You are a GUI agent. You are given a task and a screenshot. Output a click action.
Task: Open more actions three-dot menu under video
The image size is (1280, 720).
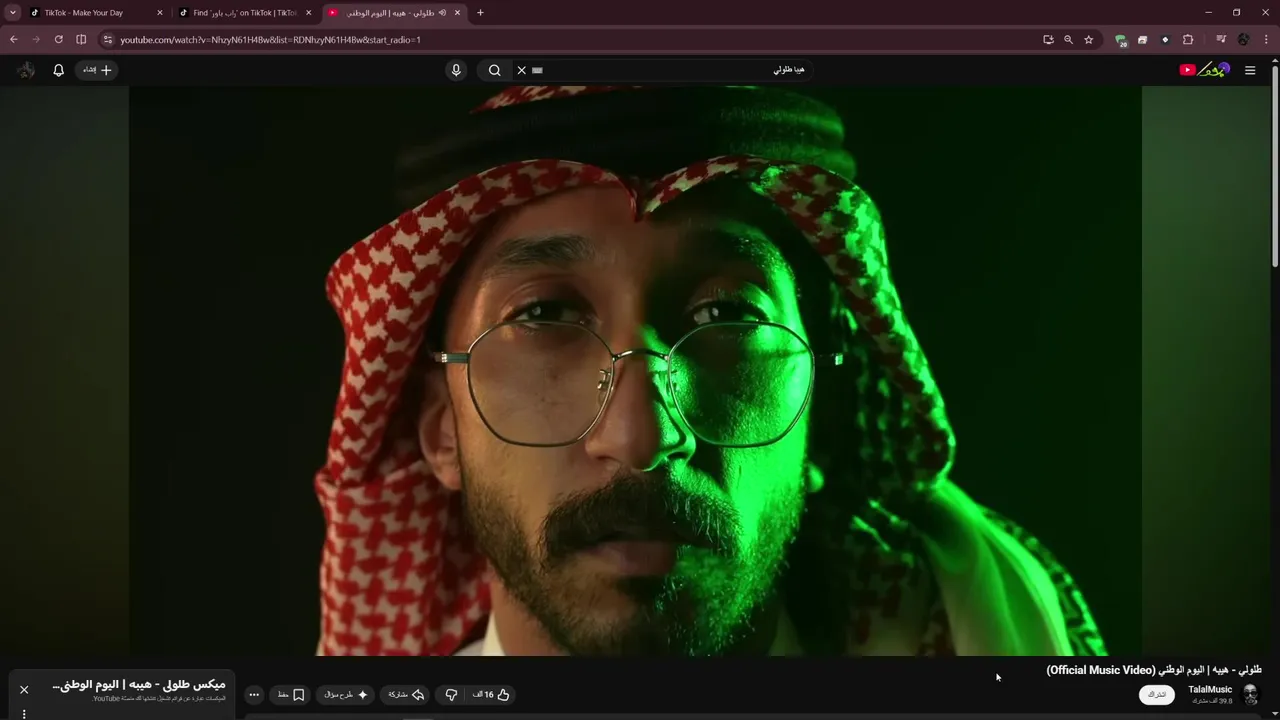[254, 694]
